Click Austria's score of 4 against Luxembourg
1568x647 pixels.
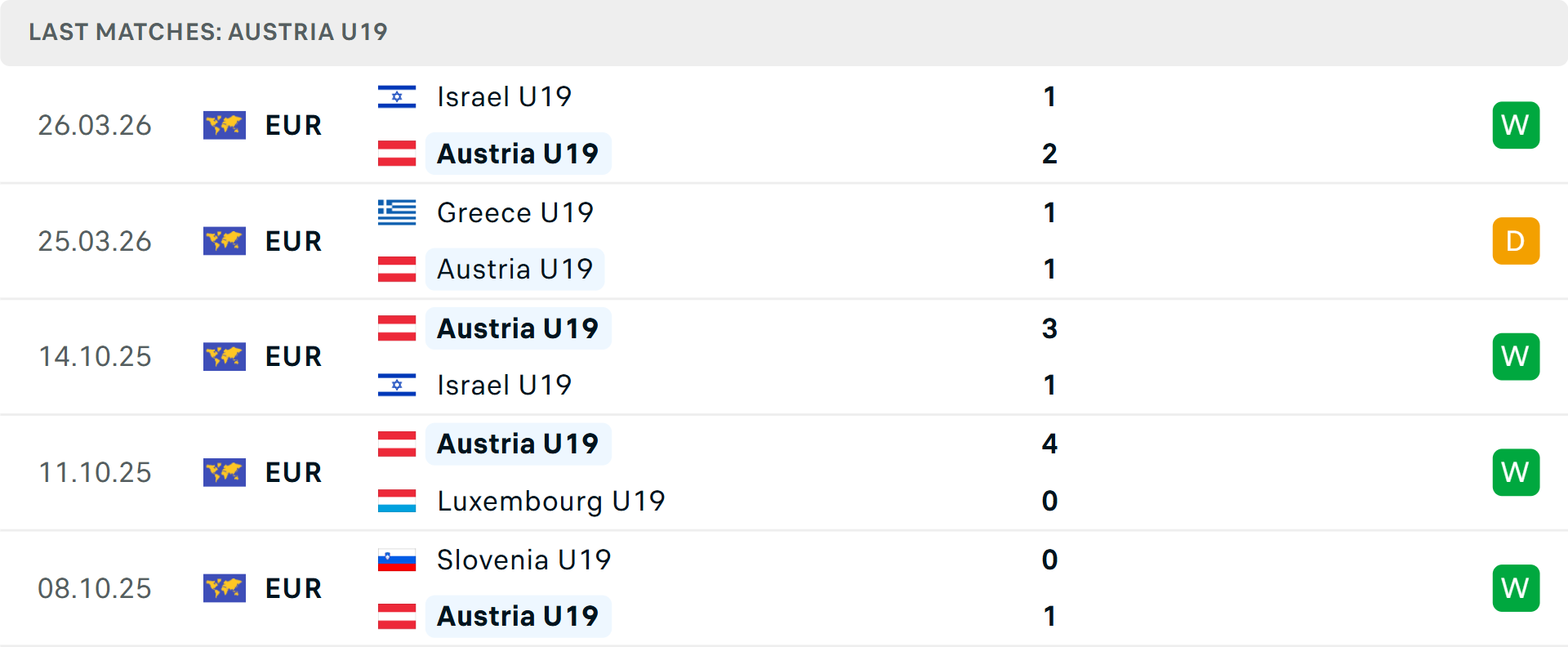(1049, 444)
